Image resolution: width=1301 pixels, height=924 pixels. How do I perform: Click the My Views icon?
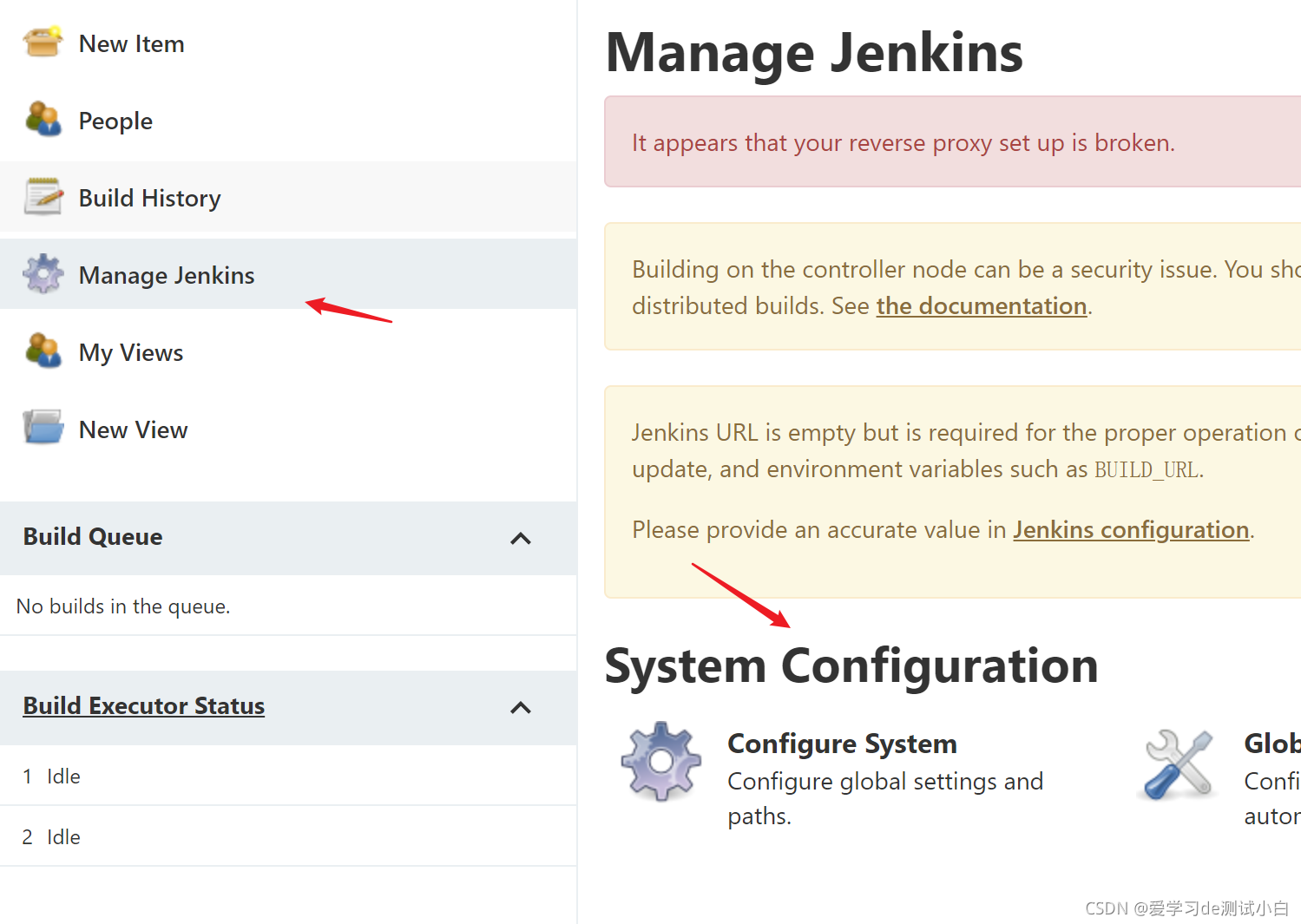pyautogui.click(x=43, y=351)
